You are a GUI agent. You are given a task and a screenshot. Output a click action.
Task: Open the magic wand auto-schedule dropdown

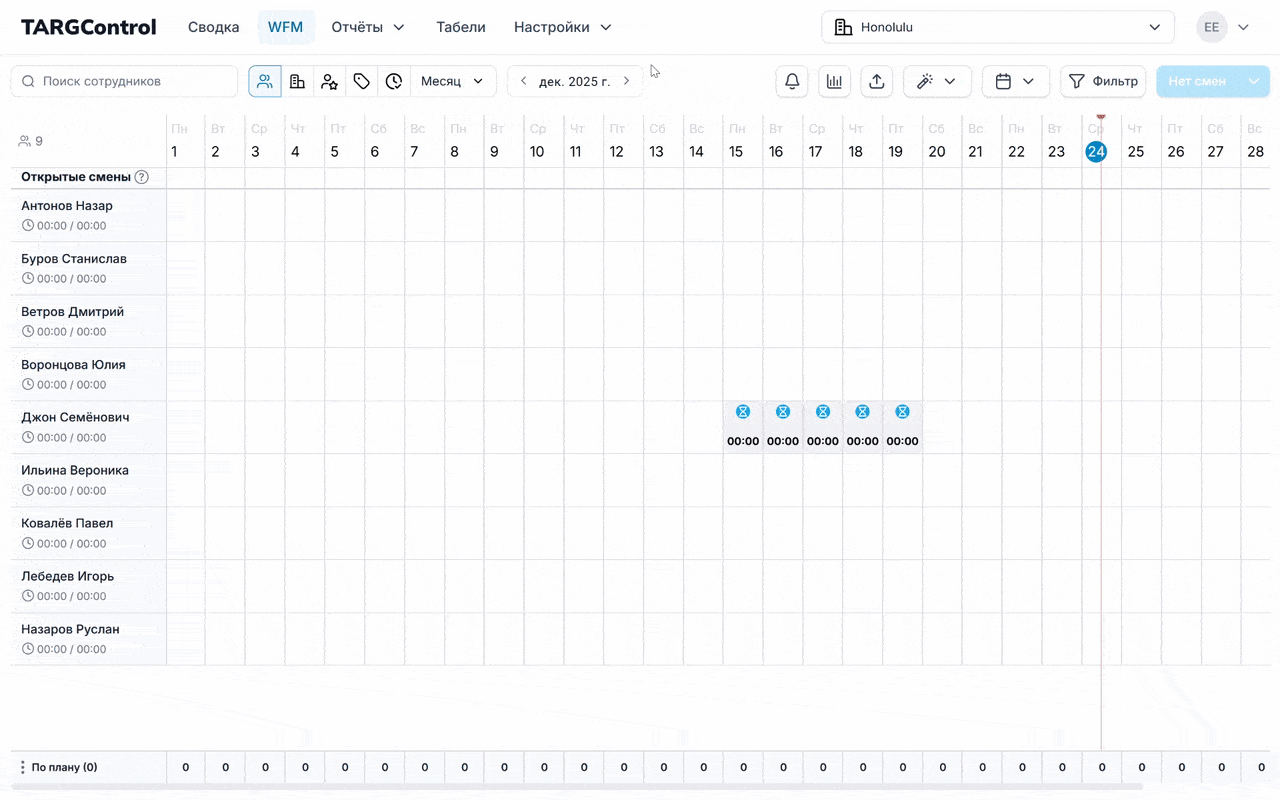pyautogui.click(x=937, y=81)
